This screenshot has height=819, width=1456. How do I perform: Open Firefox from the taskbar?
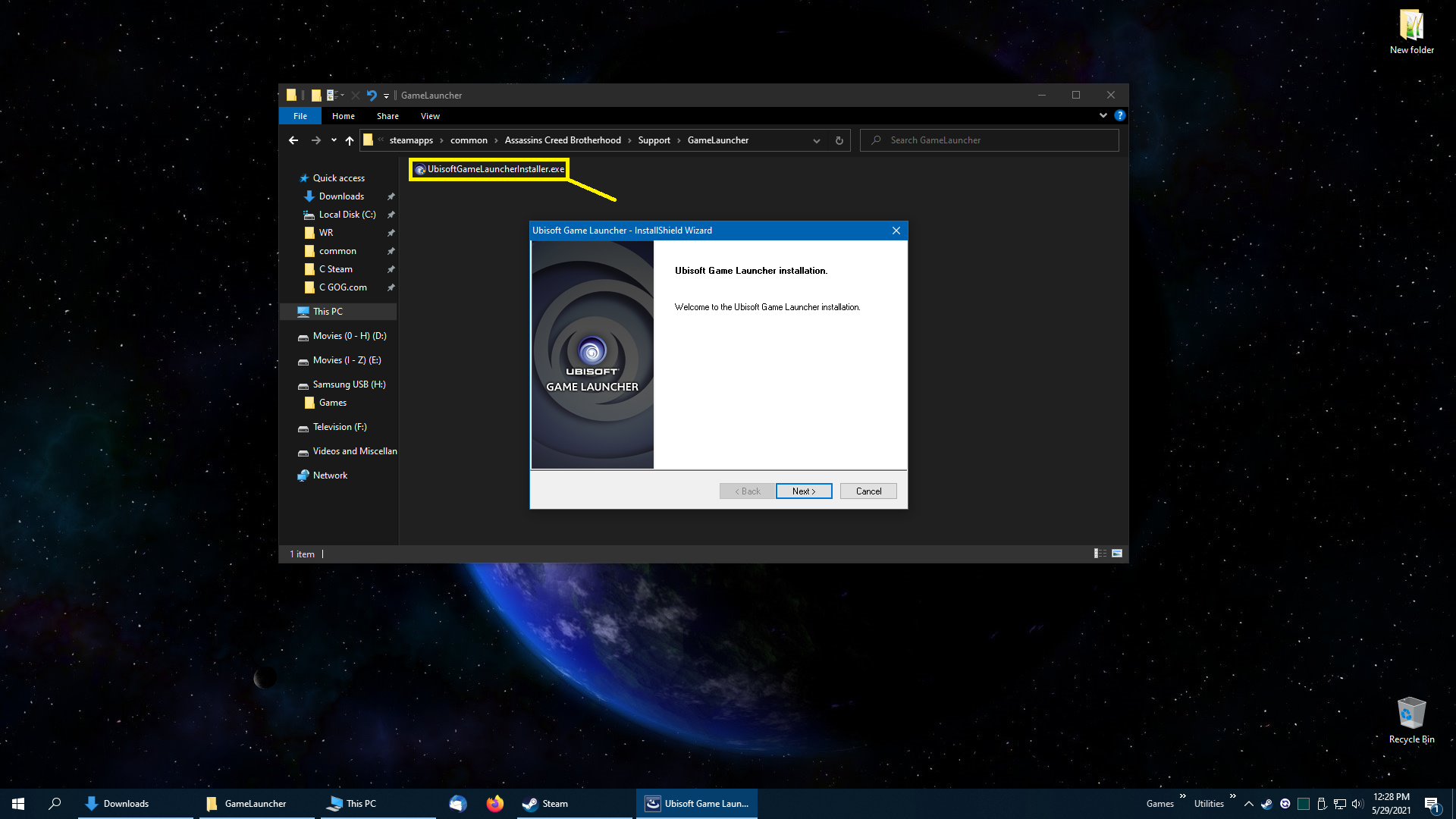tap(494, 804)
